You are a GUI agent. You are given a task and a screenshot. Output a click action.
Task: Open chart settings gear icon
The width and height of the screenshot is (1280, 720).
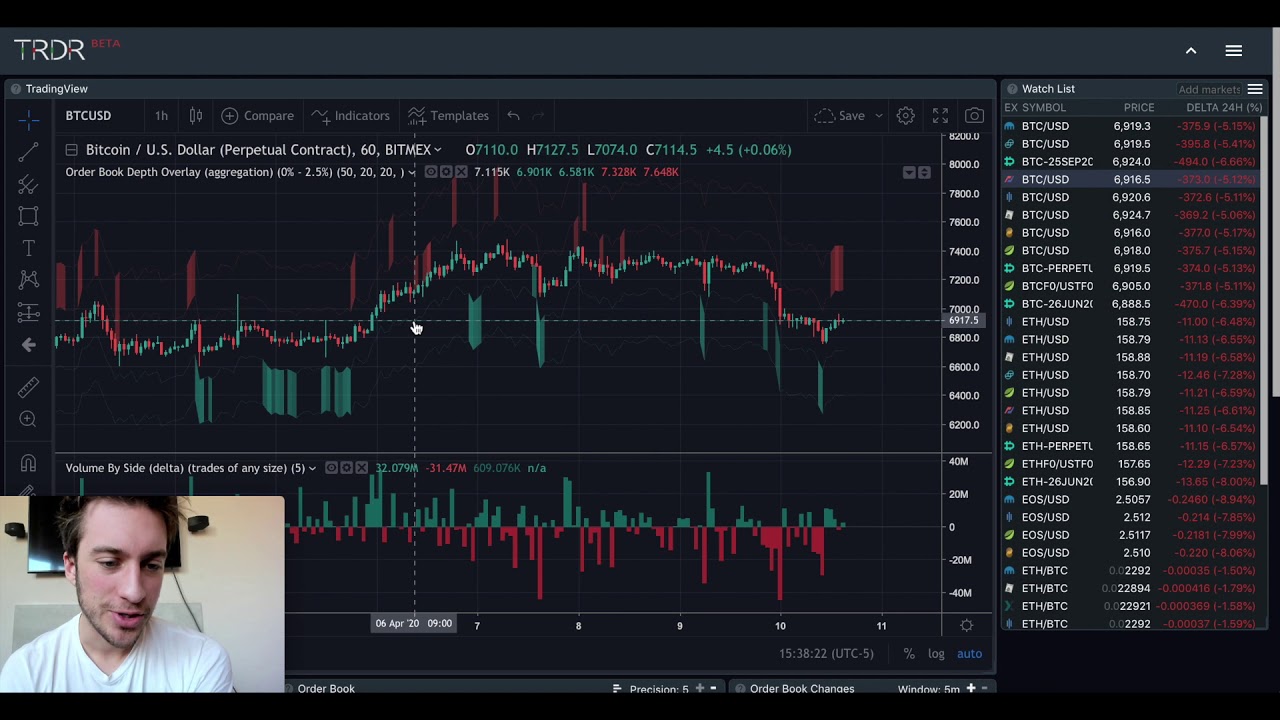[x=905, y=116]
